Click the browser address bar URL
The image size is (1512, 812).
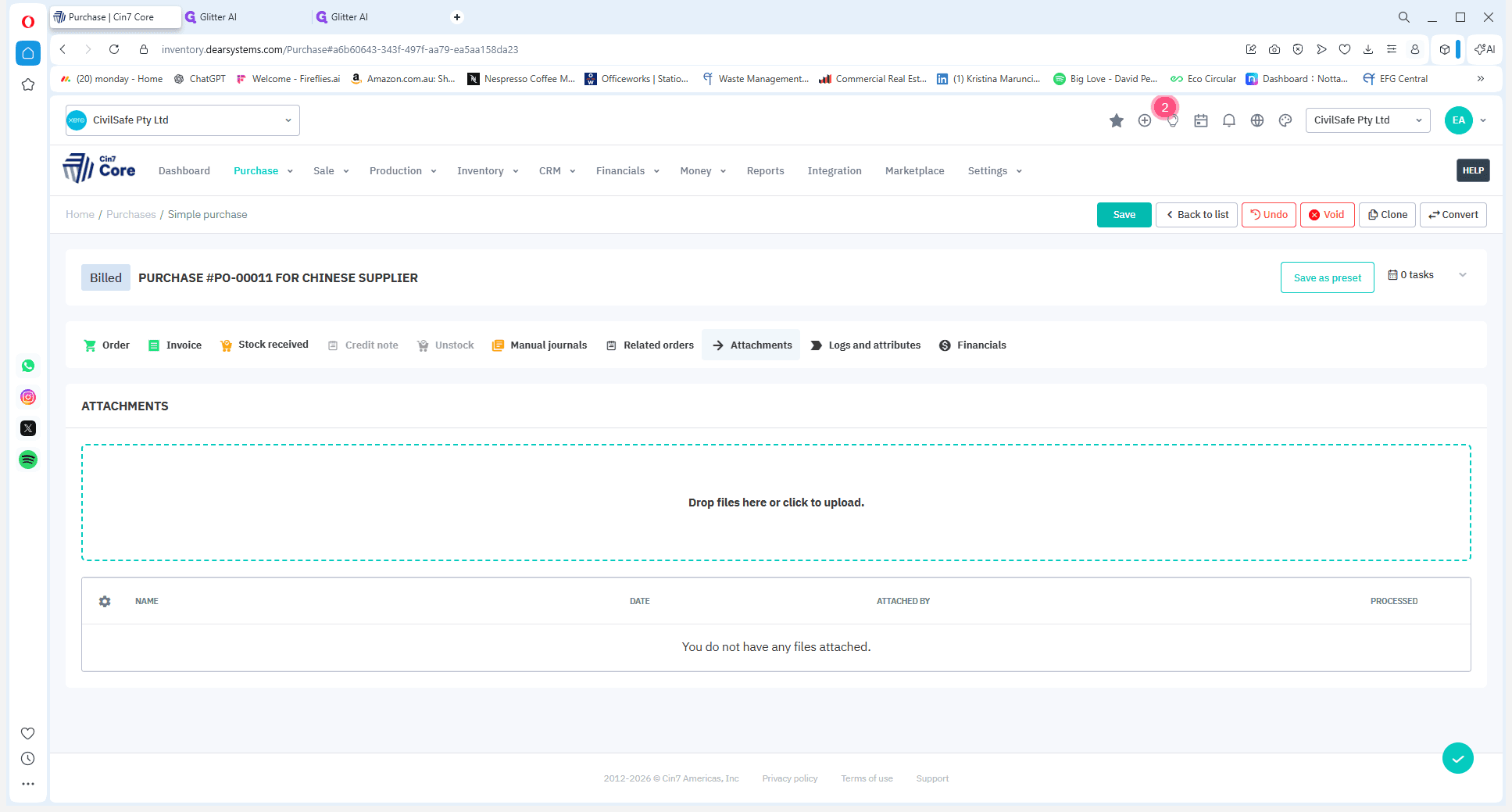(340, 49)
